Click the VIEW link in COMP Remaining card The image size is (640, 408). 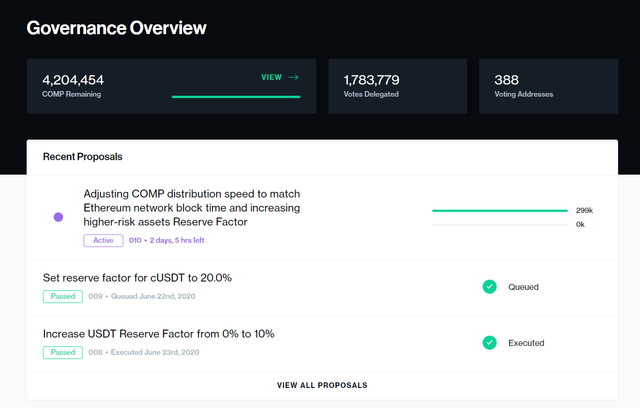[271, 77]
